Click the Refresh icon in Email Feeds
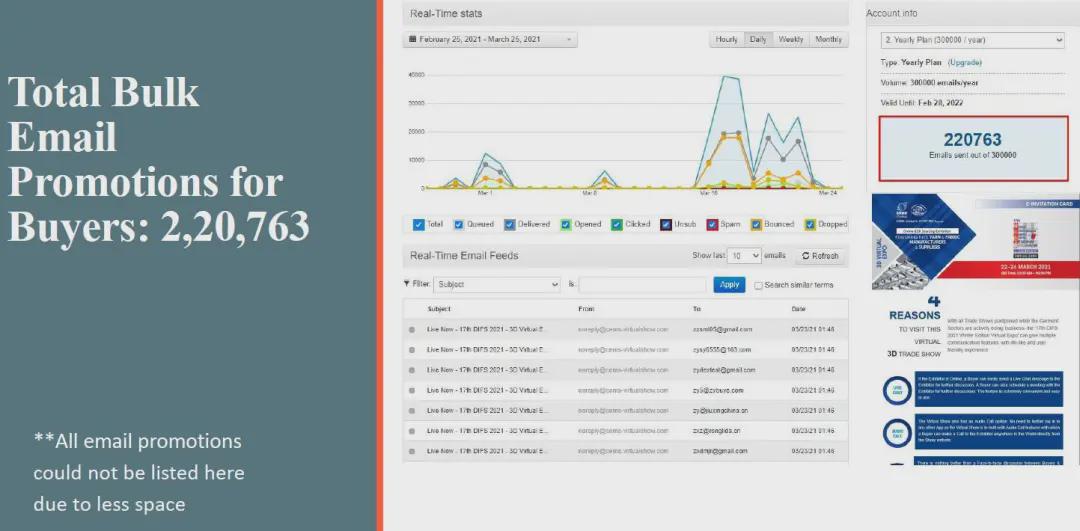Screen dimensions: 1080x531 [808, 256]
